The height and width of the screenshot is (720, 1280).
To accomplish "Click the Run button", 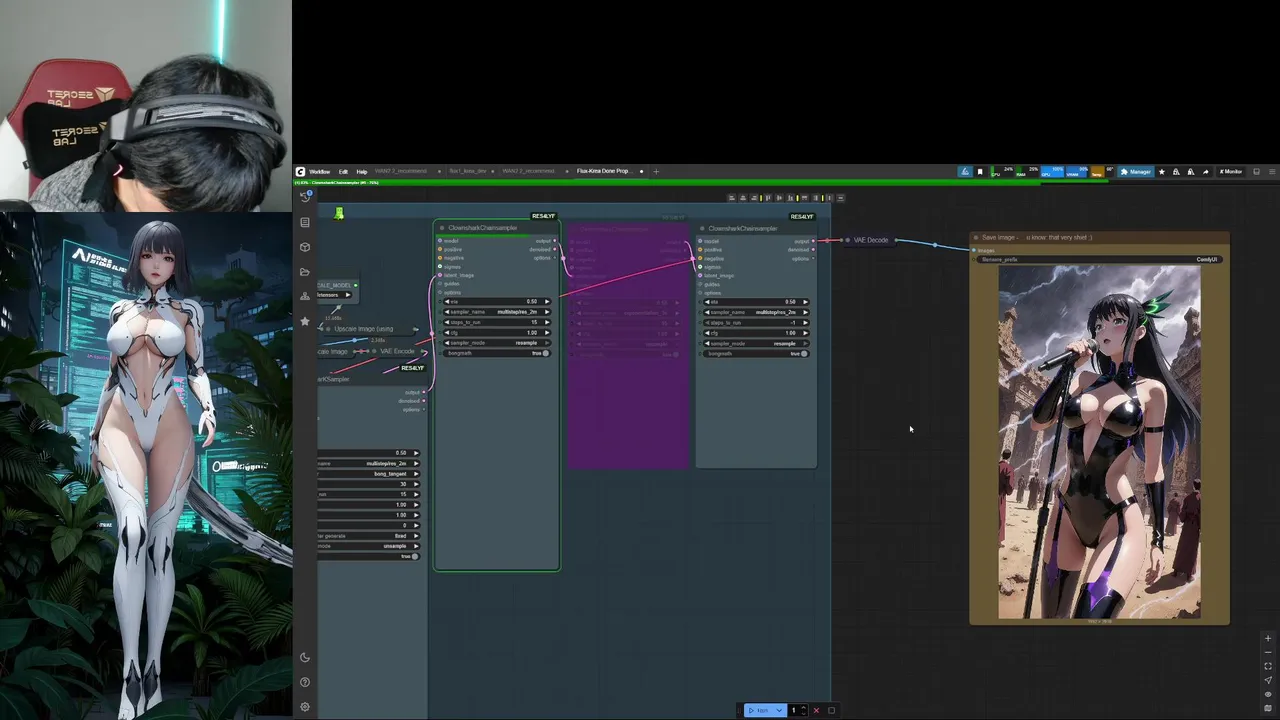I will [x=759, y=710].
